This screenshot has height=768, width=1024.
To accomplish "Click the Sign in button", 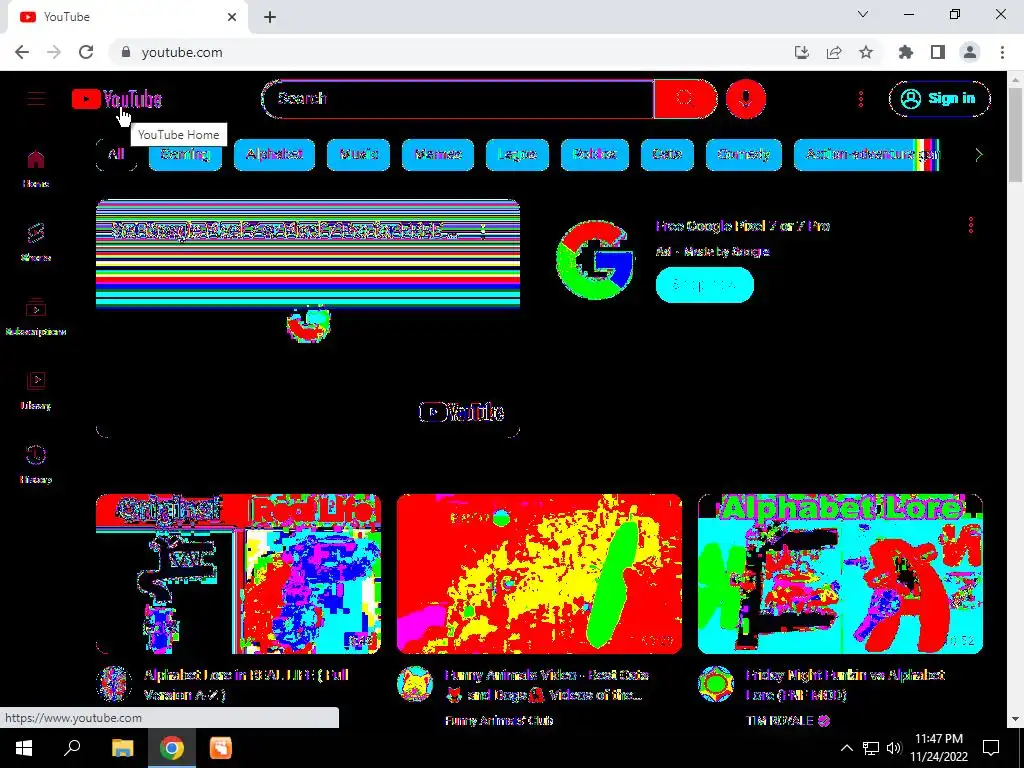I will tap(939, 99).
